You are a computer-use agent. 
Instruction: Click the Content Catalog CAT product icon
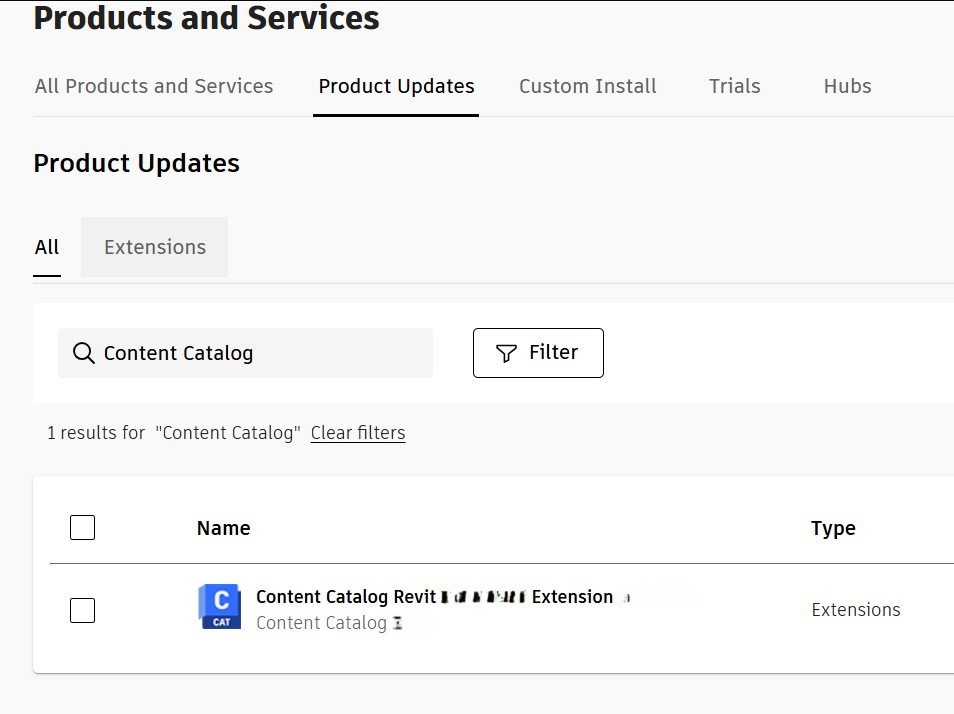coord(220,606)
